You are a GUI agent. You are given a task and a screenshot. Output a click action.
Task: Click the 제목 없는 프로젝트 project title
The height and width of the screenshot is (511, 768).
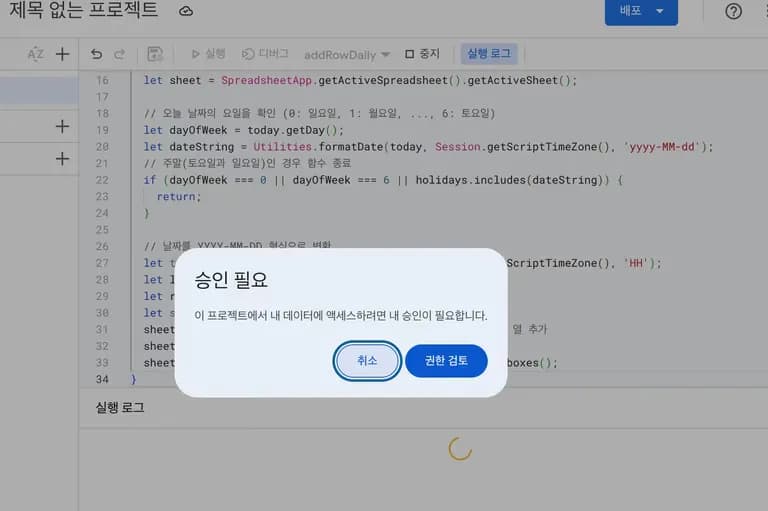(83, 11)
